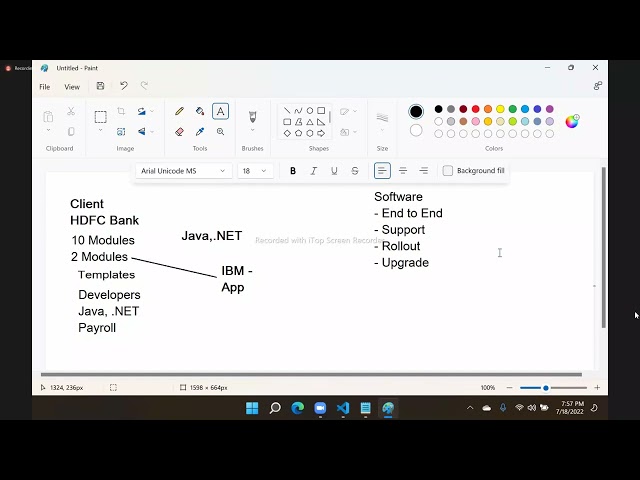Set text alignment to center
This screenshot has height=480, width=640.
pyautogui.click(x=403, y=171)
